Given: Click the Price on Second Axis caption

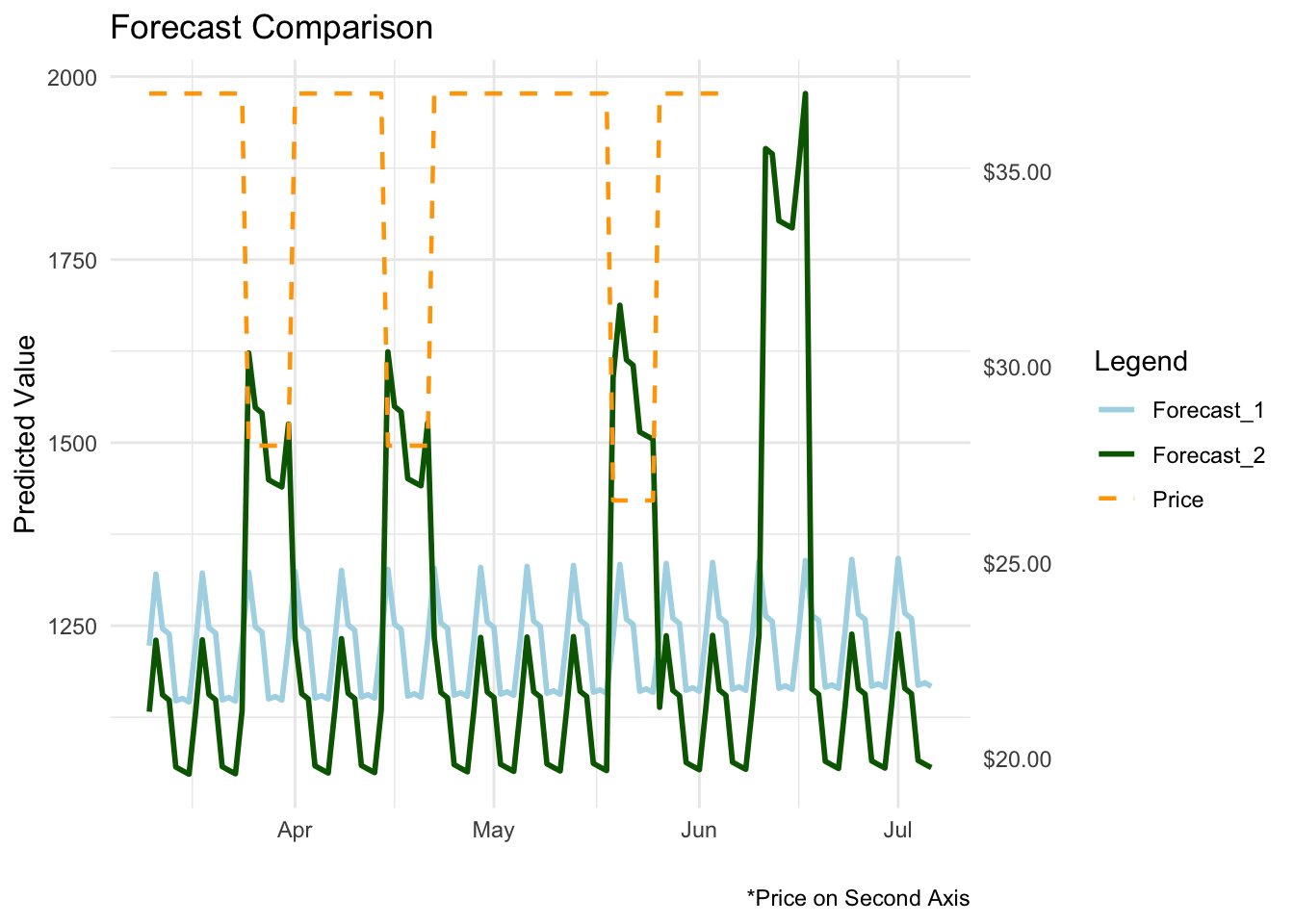Looking at the screenshot, I should point(858,898).
